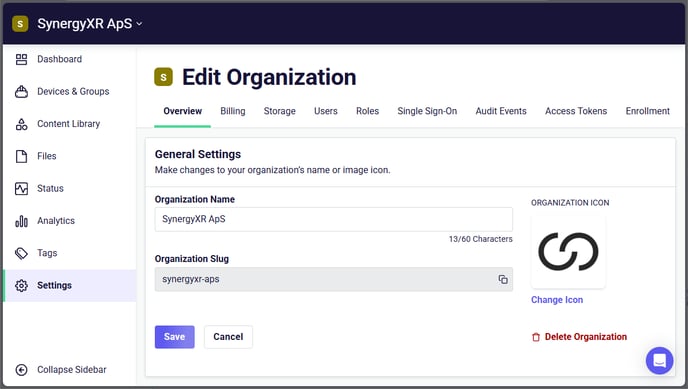The width and height of the screenshot is (688, 389).
Task: Focus the Organization Name input field
Action: (333, 219)
